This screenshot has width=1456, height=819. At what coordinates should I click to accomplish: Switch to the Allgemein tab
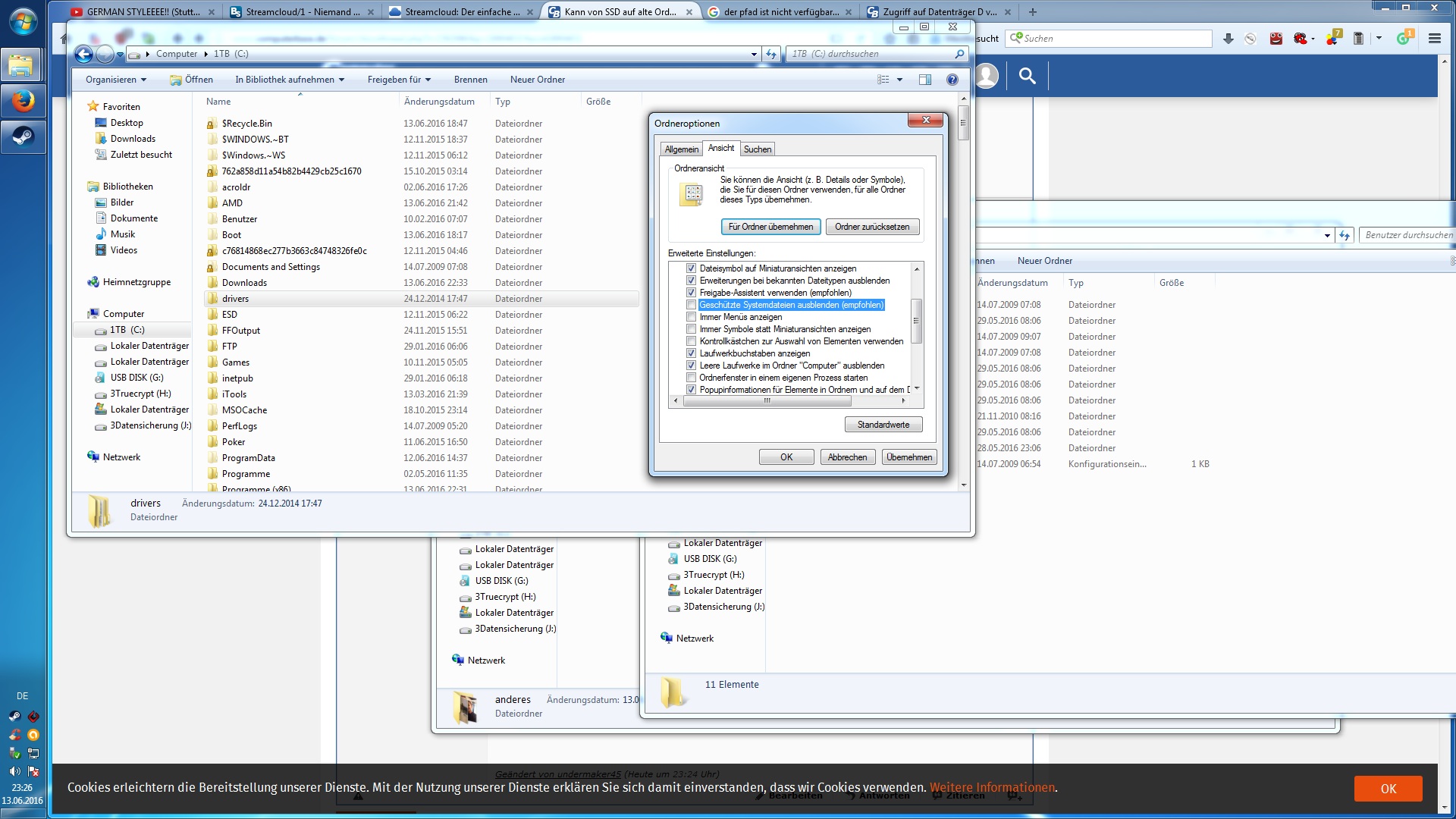(681, 149)
